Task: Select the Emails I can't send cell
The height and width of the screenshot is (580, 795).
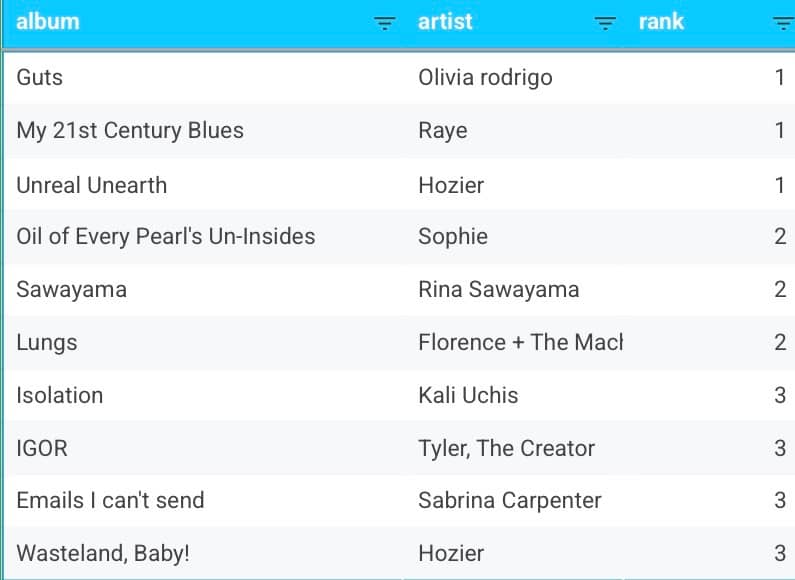Action: (x=205, y=501)
